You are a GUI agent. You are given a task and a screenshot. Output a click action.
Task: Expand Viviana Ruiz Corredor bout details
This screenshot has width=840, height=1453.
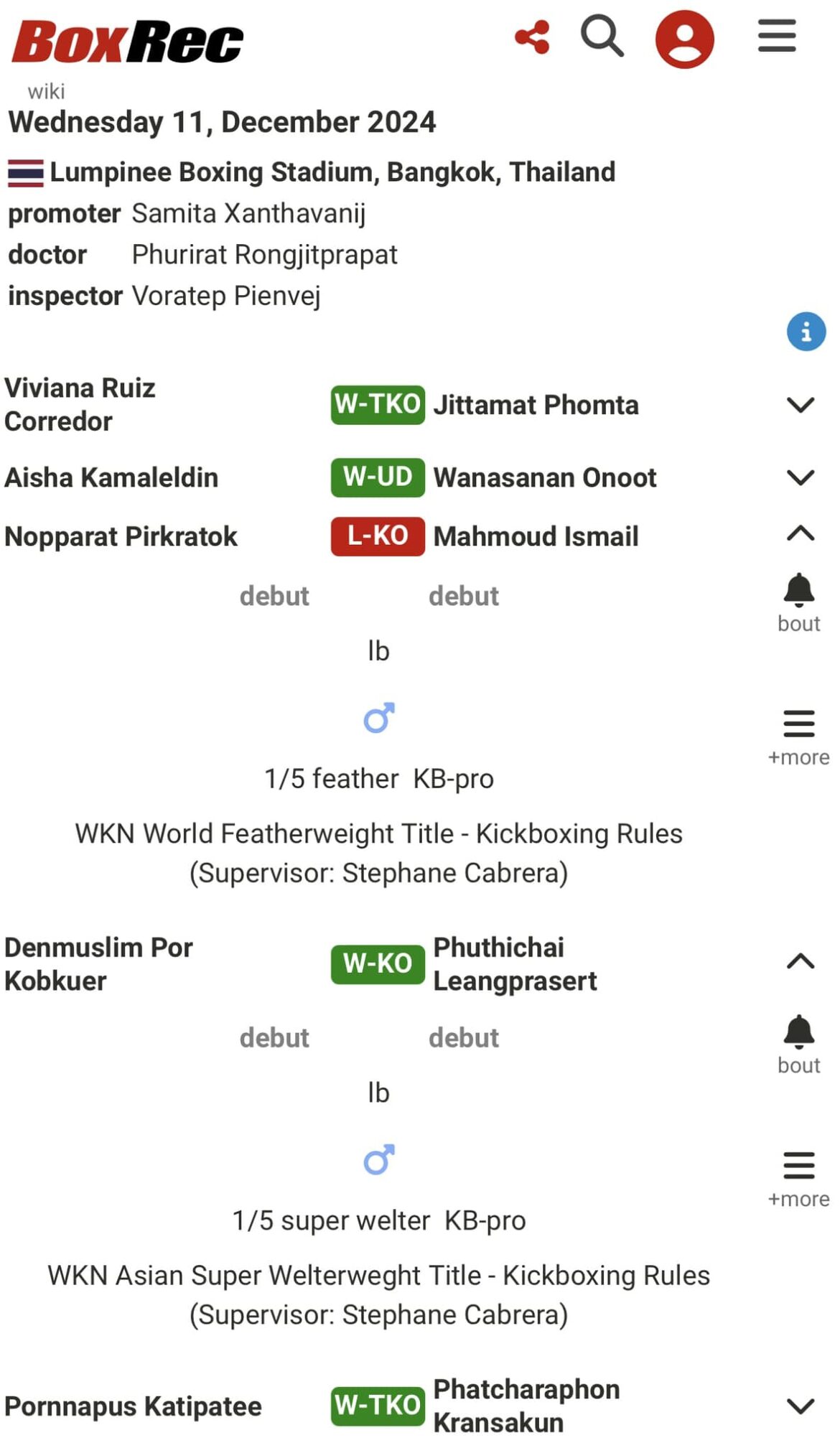click(x=800, y=405)
